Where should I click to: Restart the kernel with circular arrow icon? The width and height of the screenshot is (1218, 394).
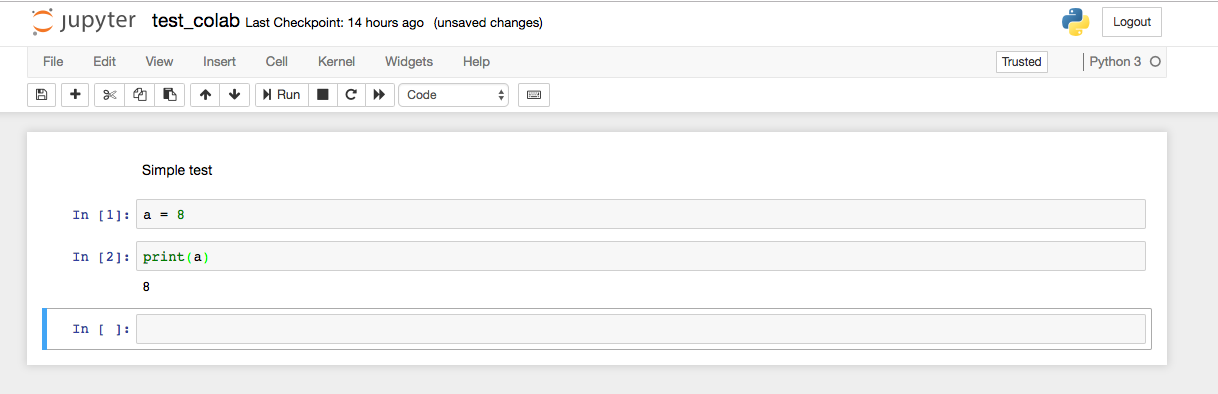click(351, 95)
